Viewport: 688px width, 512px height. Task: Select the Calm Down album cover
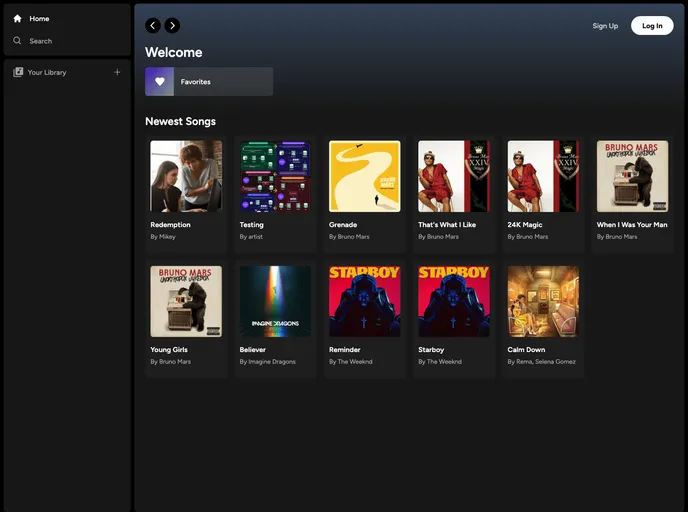(543, 301)
